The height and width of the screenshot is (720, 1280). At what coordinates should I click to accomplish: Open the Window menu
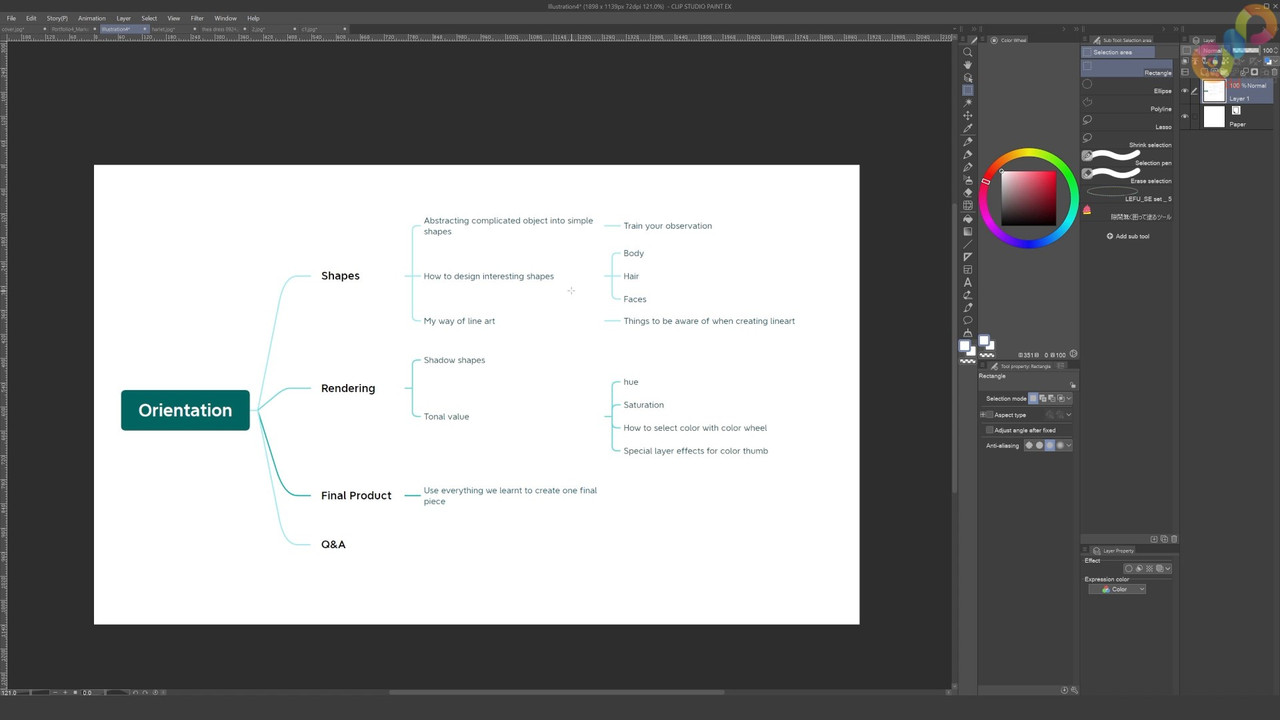[x=225, y=18]
